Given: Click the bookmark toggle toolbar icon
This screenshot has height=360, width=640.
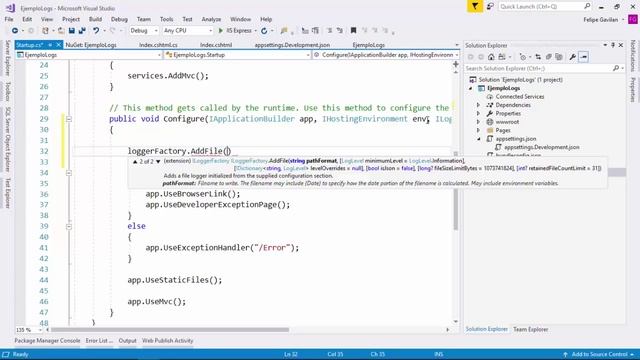Looking at the screenshot, I should (353, 31).
